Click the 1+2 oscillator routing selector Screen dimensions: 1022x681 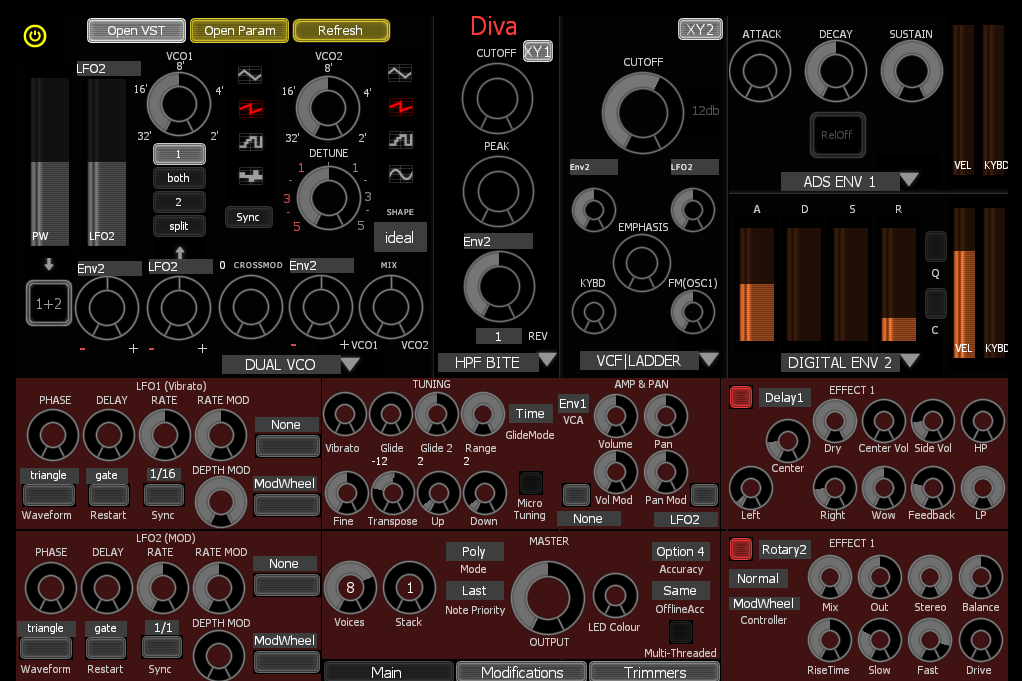coord(47,302)
